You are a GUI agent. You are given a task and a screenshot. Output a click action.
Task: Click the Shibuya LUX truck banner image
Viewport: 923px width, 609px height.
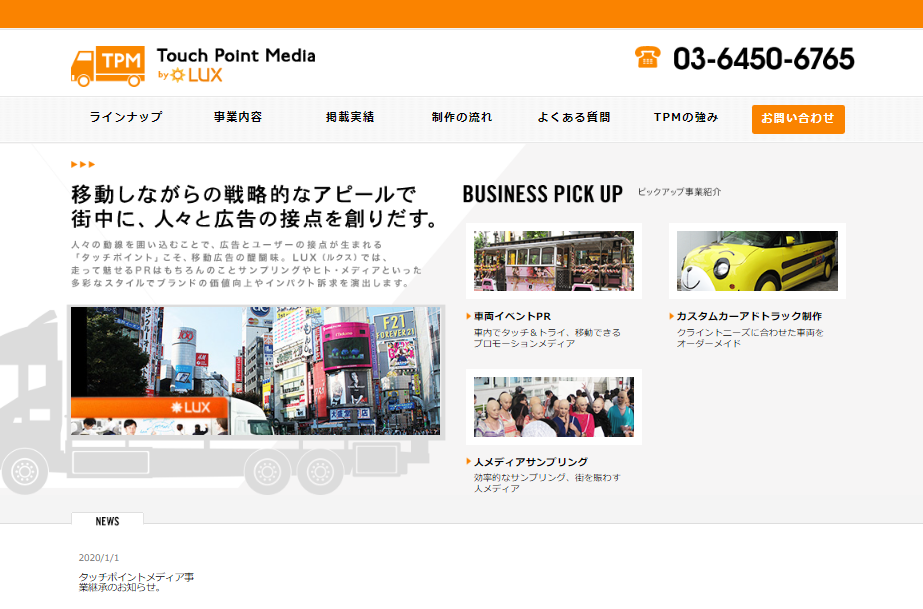coord(256,372)
